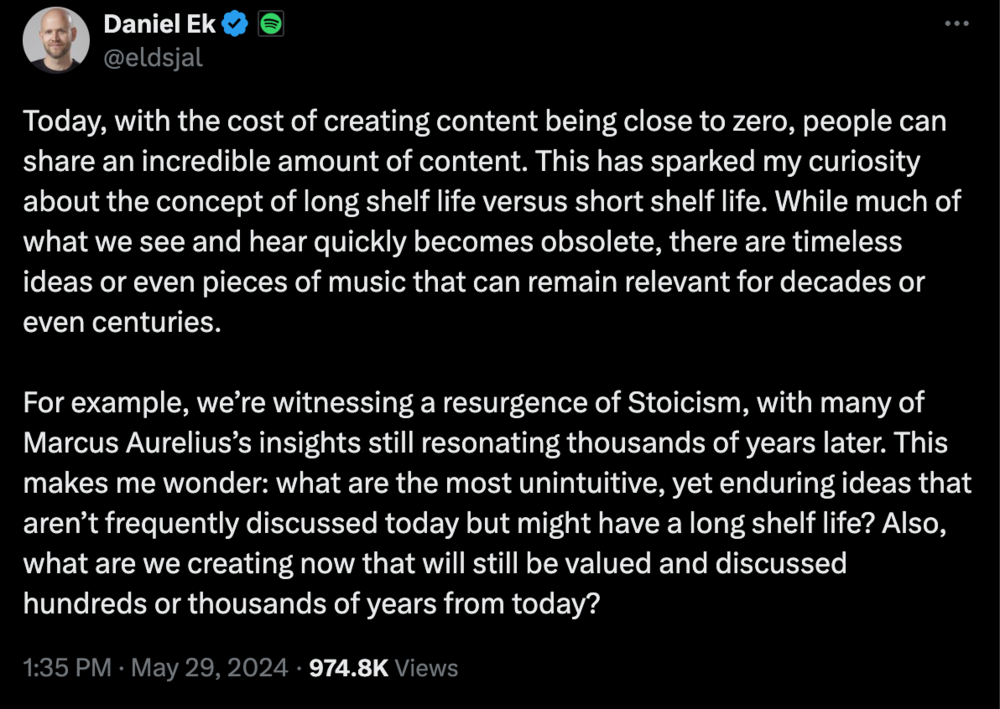The height and width of the screenshot is (709, 1000).
Task: Click the words even centuries in the tweet
Action: (120, 322)
